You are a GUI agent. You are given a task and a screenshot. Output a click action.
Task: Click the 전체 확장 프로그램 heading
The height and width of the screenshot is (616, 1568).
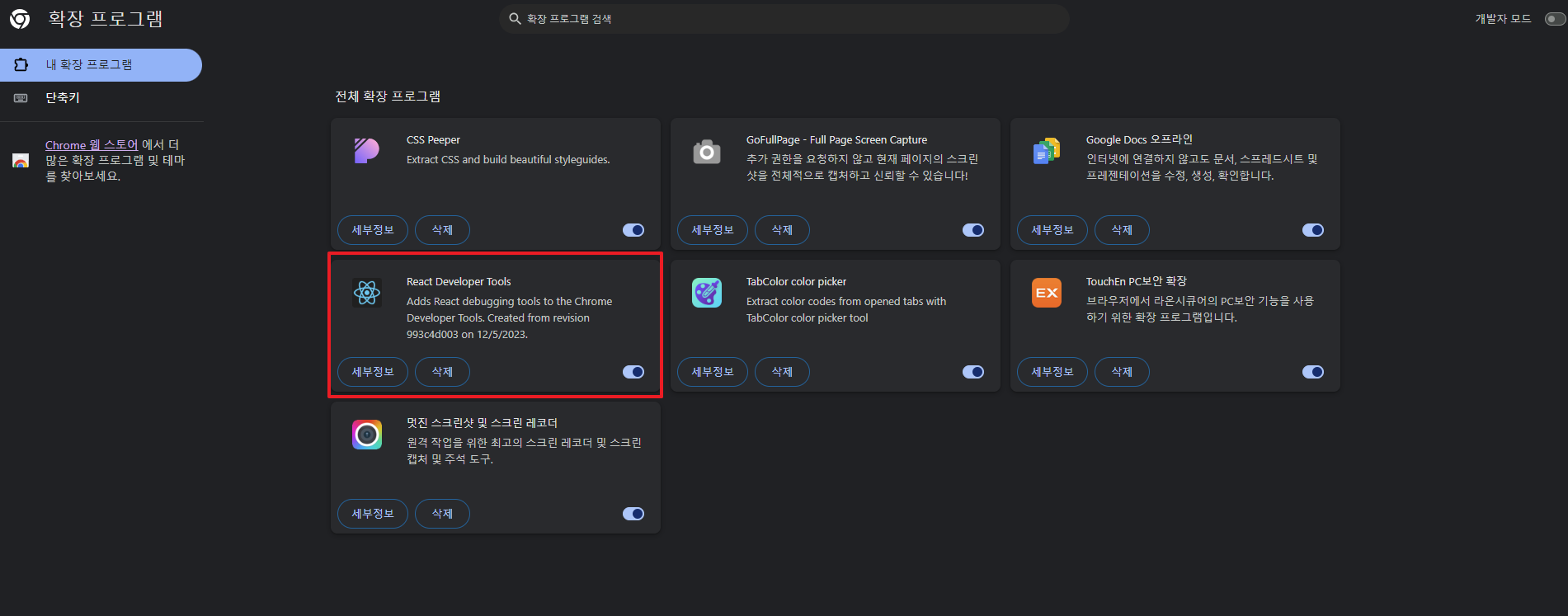coord(388,96)
